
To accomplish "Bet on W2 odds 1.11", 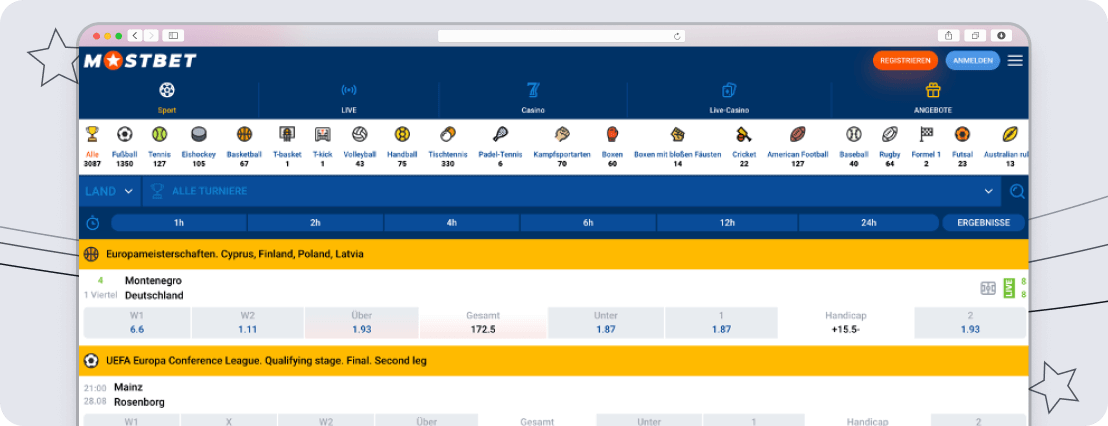I will click(x=247, y=323).
